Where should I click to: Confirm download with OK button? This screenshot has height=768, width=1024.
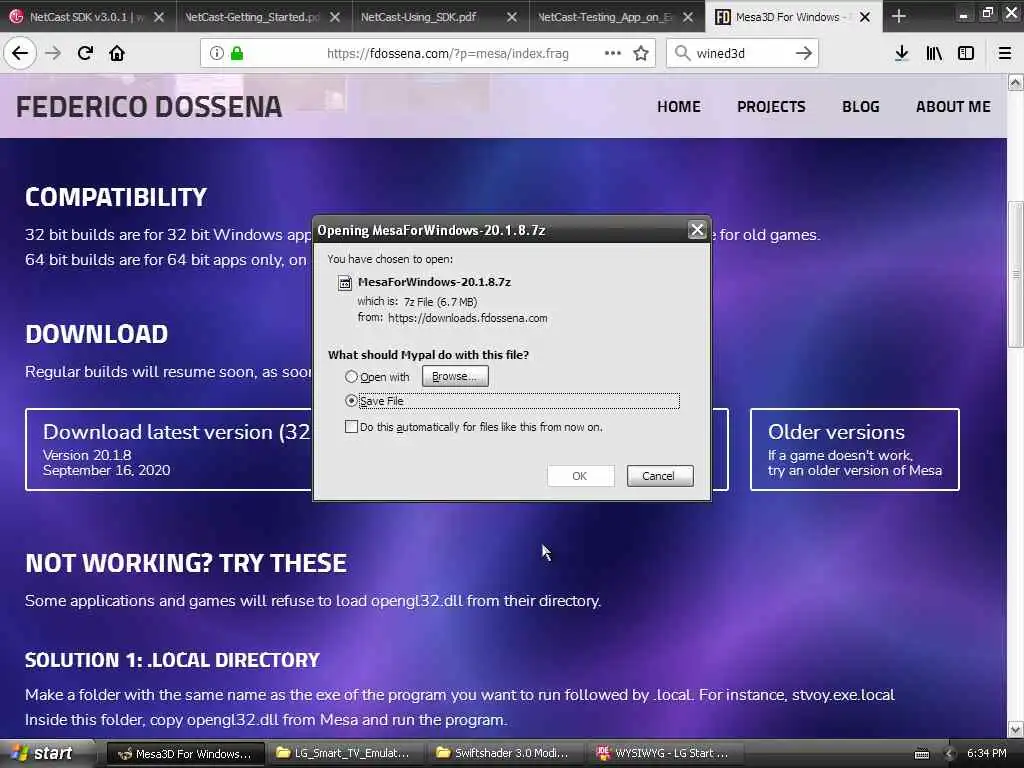(580, 475)
